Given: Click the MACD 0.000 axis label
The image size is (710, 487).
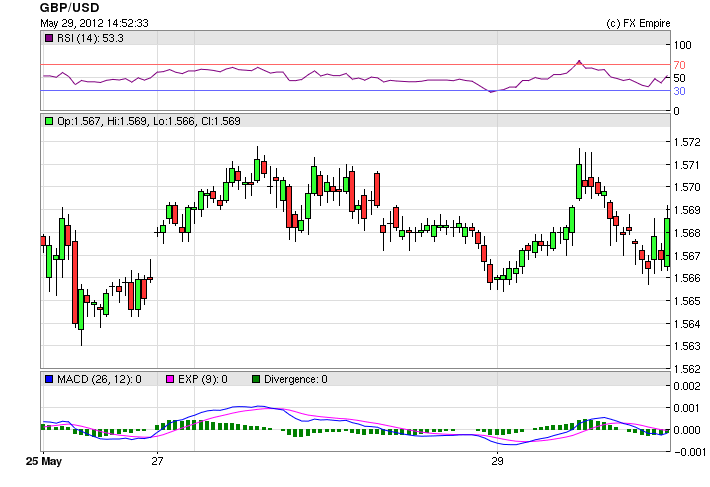Looking at the screenshot, I should tap(687, 430).
